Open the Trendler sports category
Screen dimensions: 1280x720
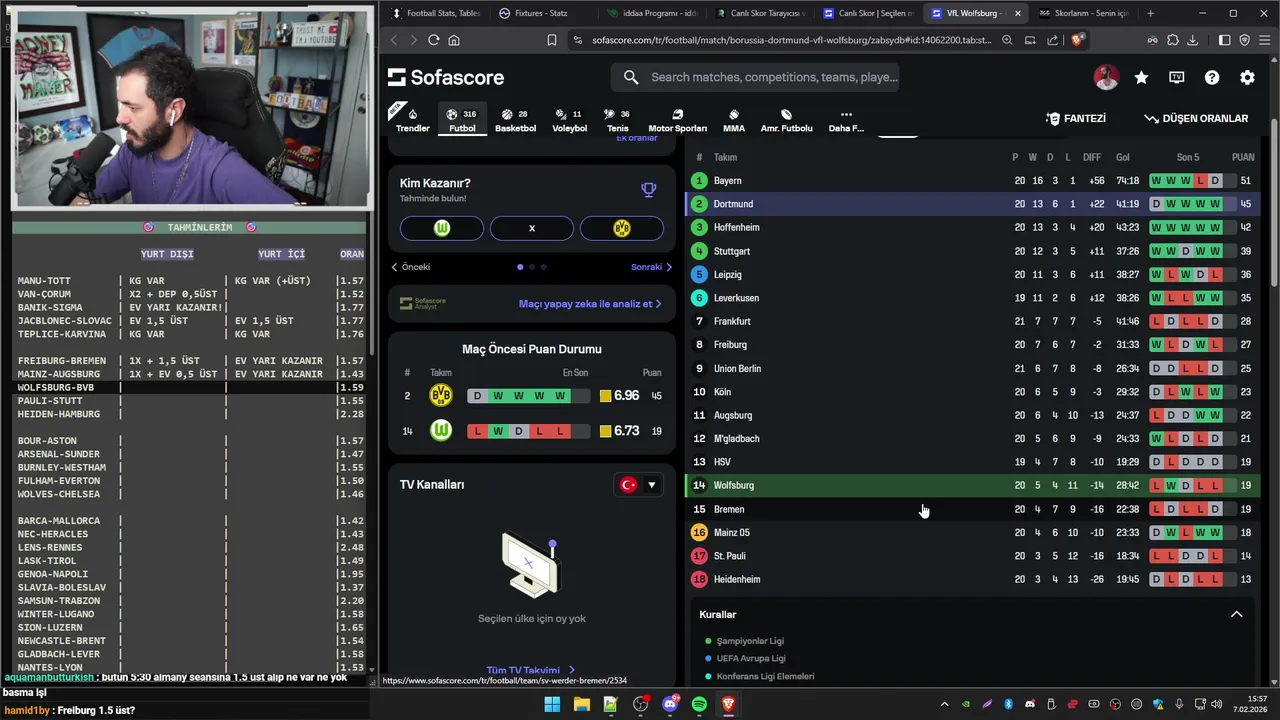tap(412, 120)
